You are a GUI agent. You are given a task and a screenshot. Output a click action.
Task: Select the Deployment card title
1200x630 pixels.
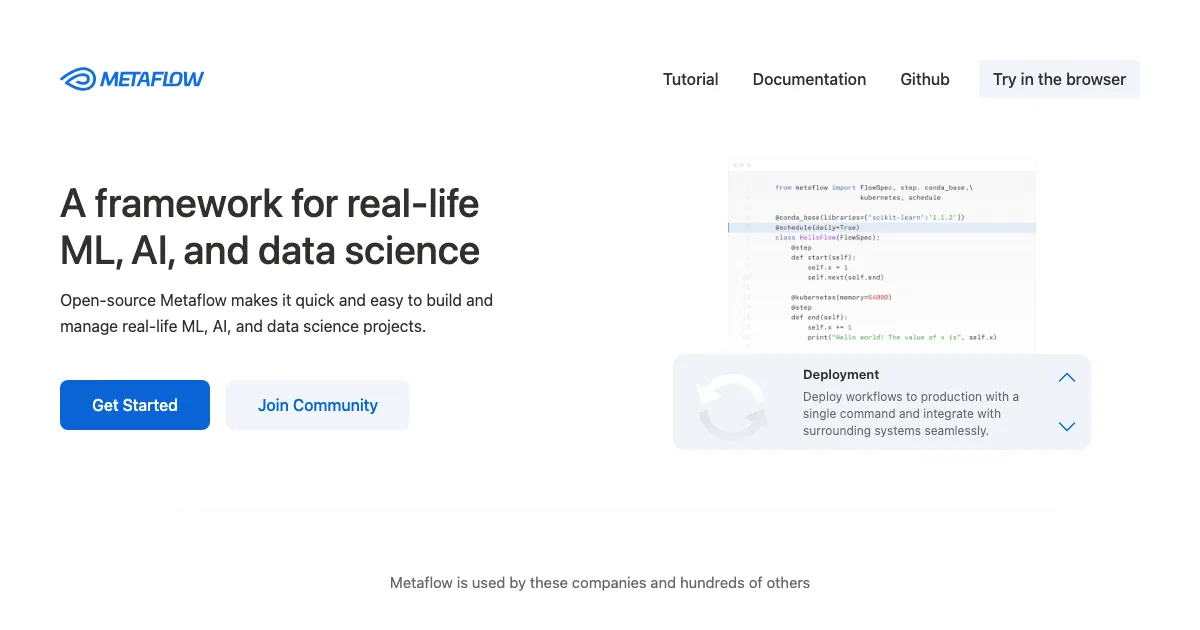click(841, 375)
